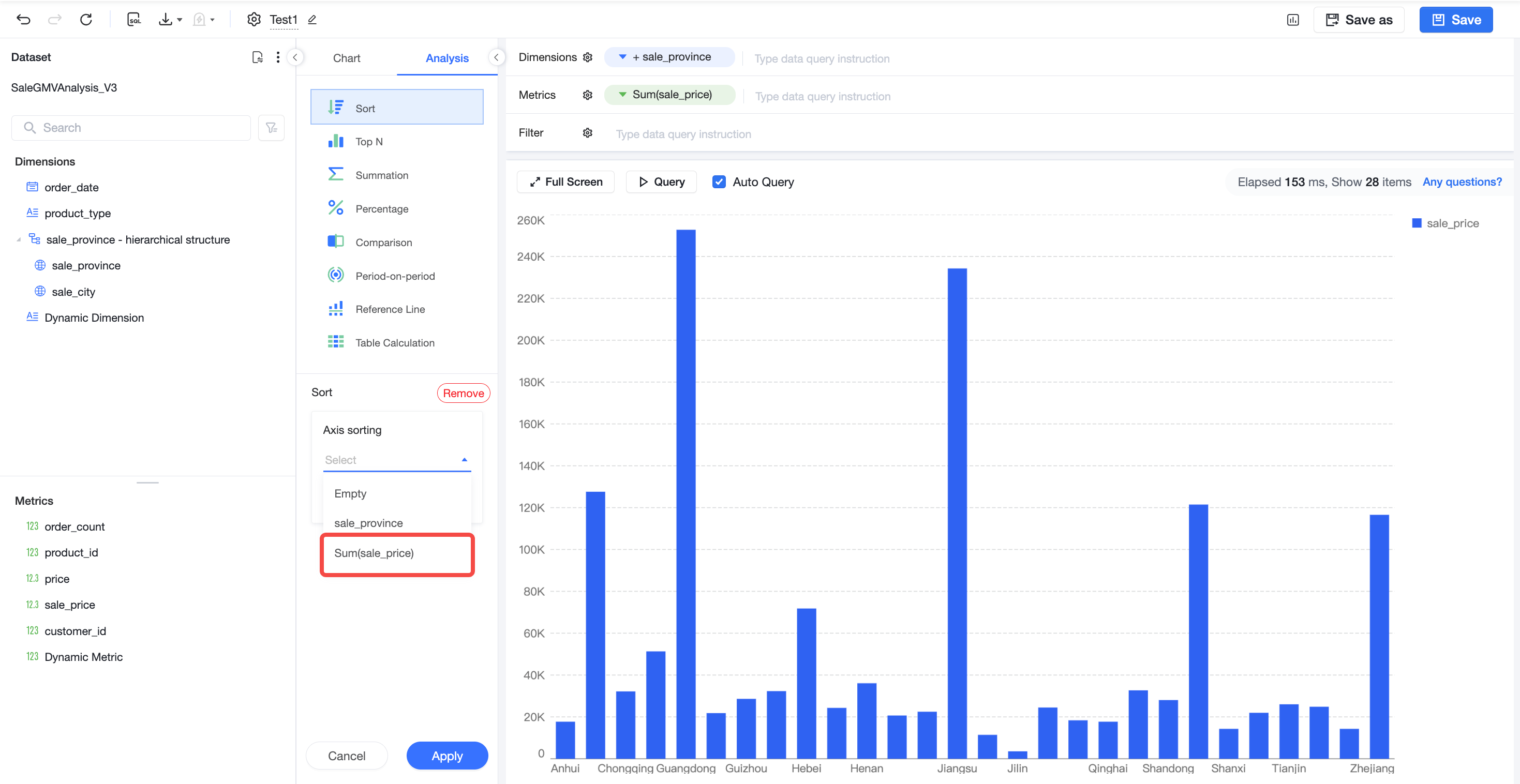Open the Axis sorting Select dropdown
The image size is (1520, 784).
point(396,460)
